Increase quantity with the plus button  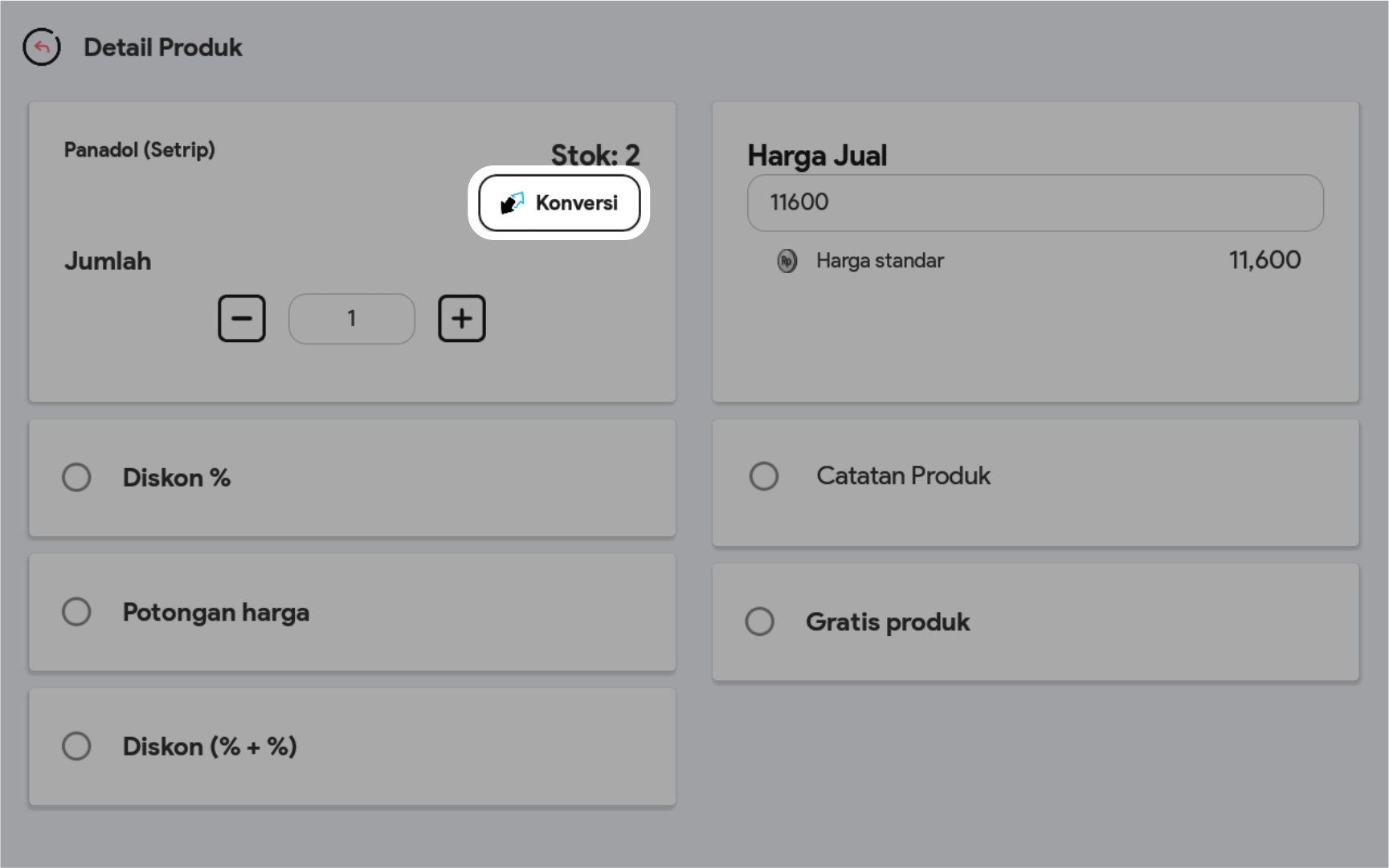462,319
